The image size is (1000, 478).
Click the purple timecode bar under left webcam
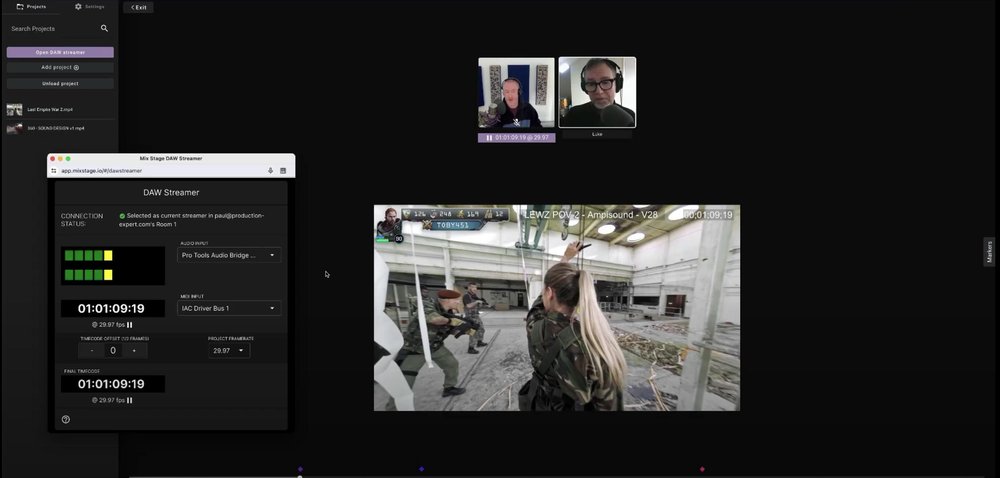pos(517,138)
